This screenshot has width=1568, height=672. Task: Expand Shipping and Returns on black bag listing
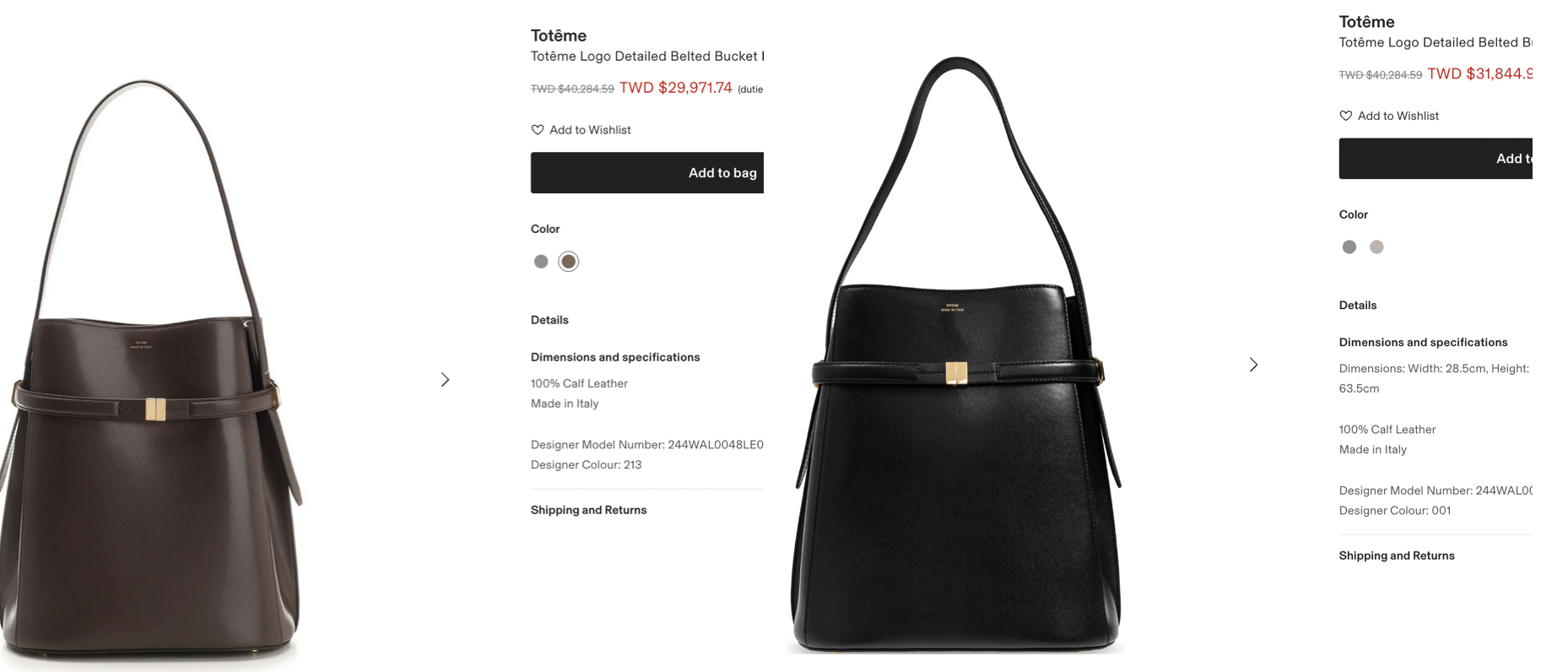tap(1397, 555)
